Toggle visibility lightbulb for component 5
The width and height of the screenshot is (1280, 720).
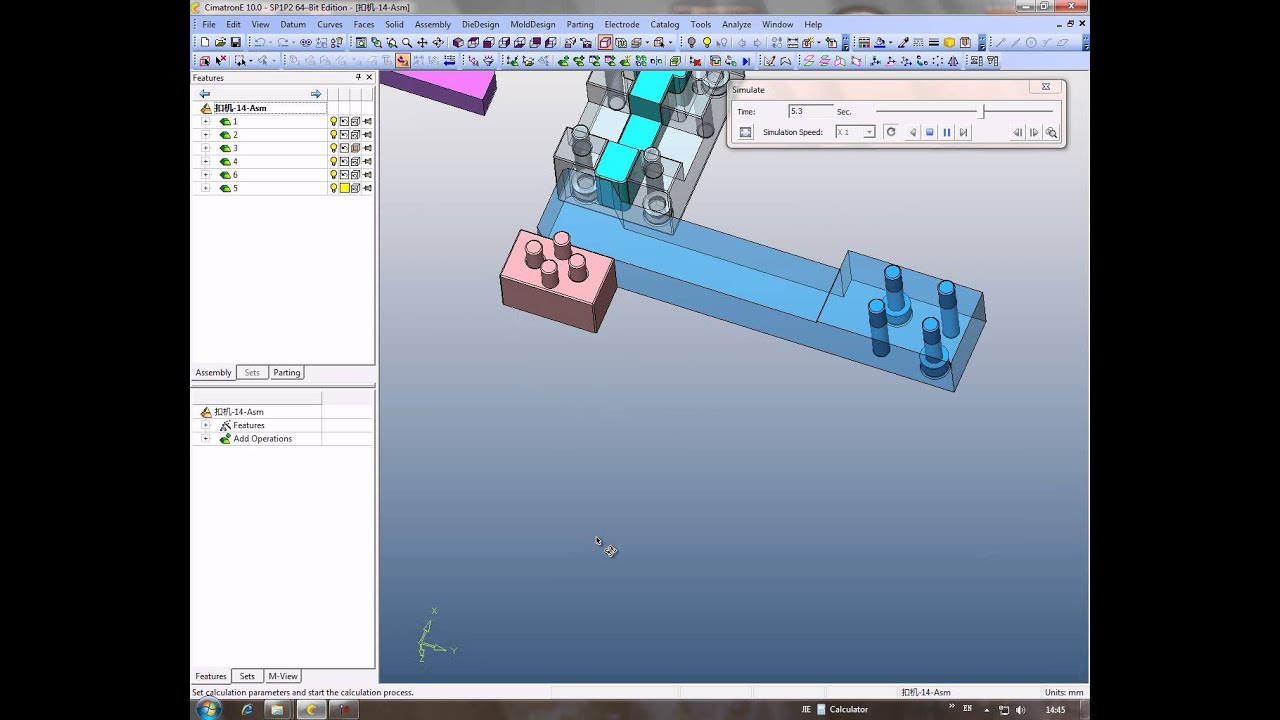coord(334,188)
